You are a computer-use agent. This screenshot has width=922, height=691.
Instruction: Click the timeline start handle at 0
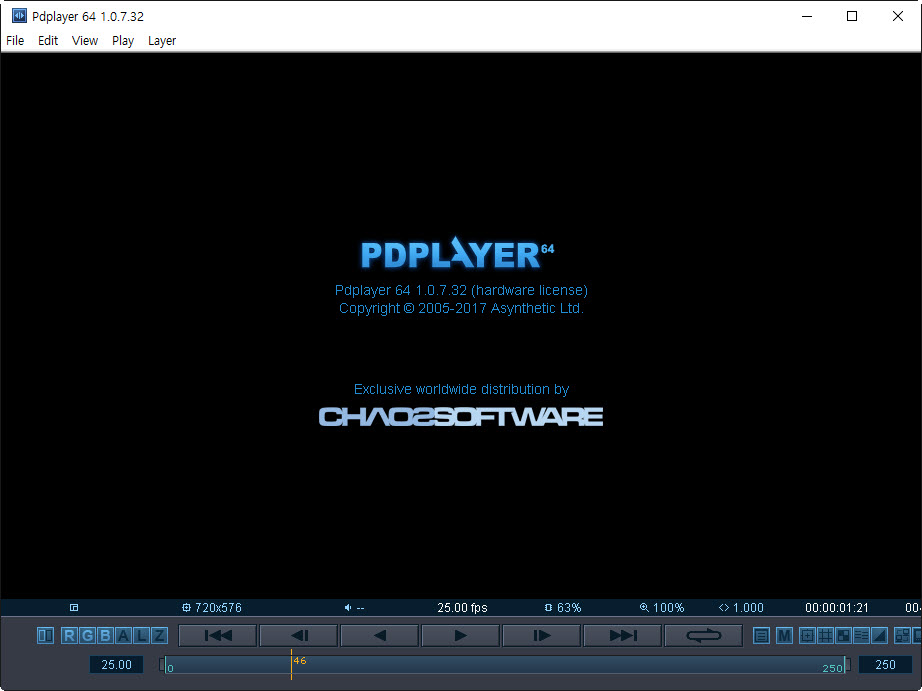pyautogui.click(x=163, y=665)
